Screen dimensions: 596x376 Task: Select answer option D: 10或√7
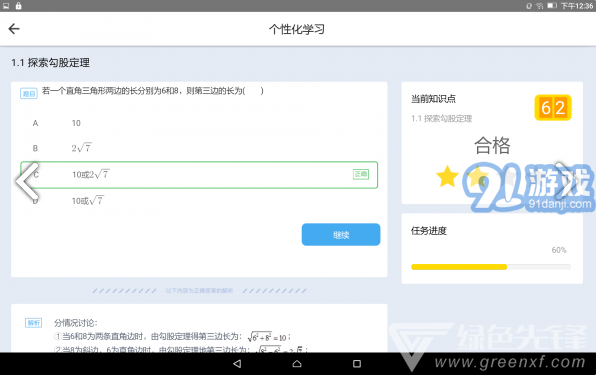pos(199,200)
